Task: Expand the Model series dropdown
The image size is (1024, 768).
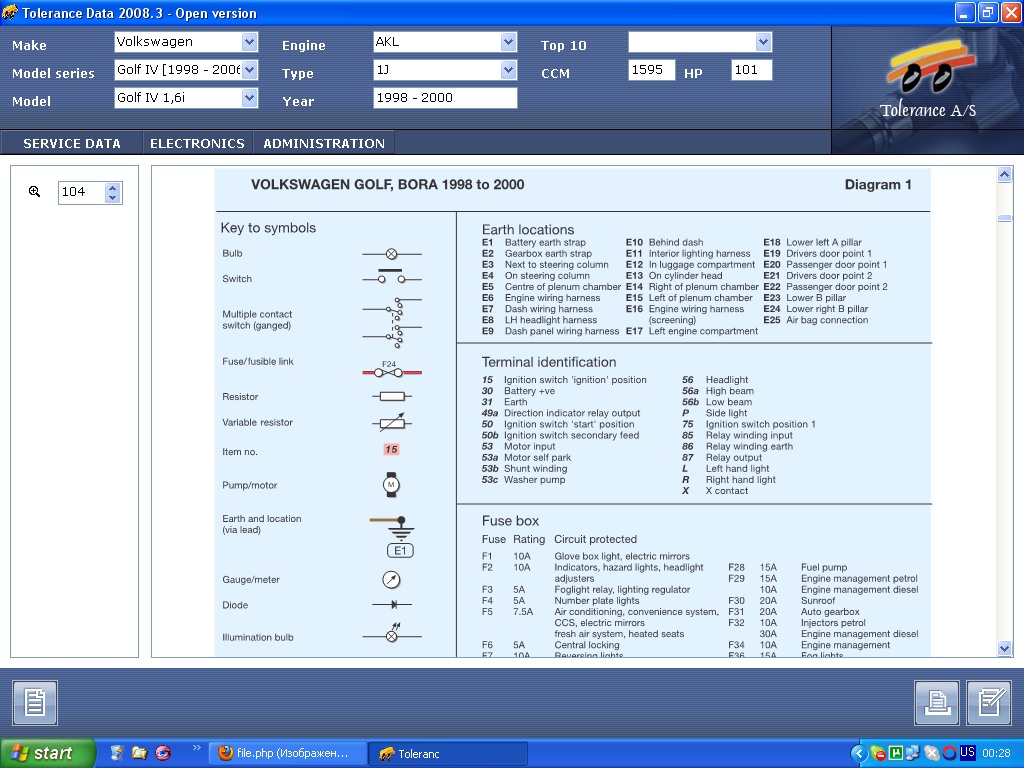Action: [249, 70]
